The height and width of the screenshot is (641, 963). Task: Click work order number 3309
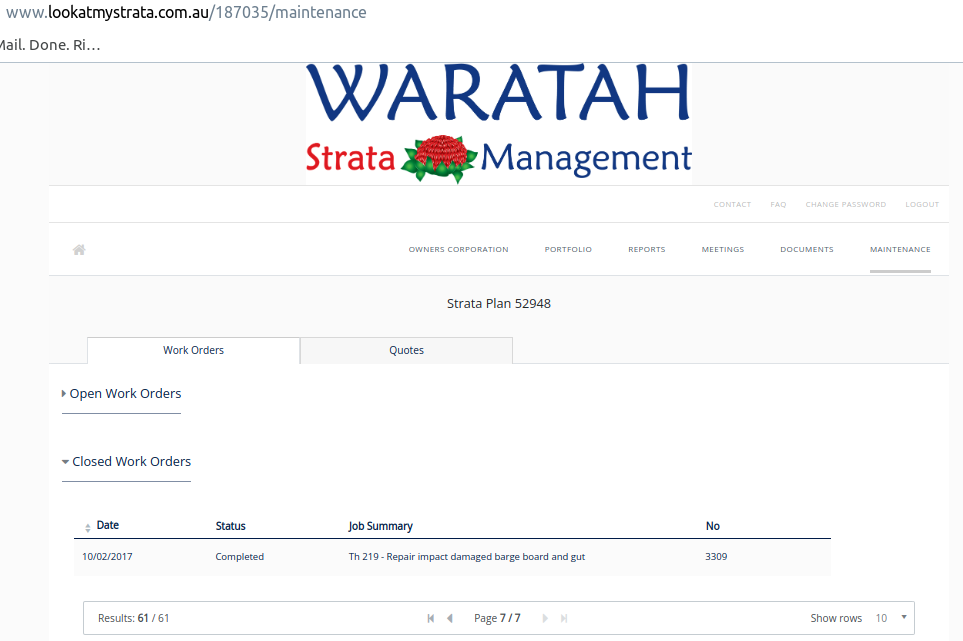(716, 557)
